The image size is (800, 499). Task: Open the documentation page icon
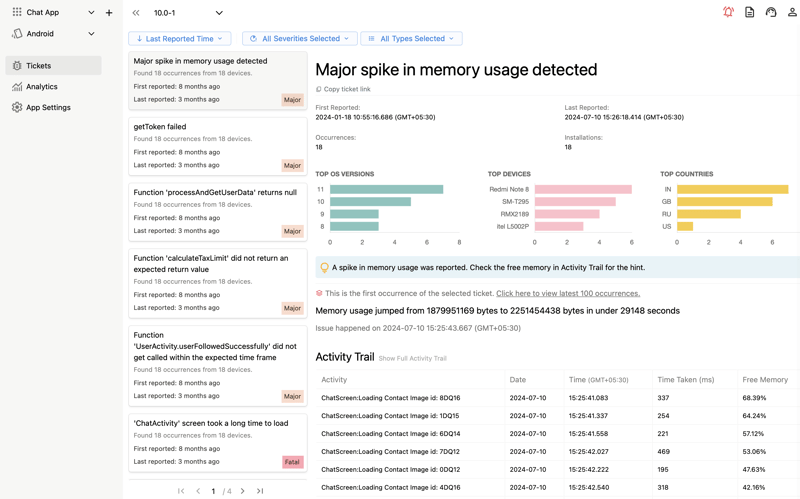[749, 13]
